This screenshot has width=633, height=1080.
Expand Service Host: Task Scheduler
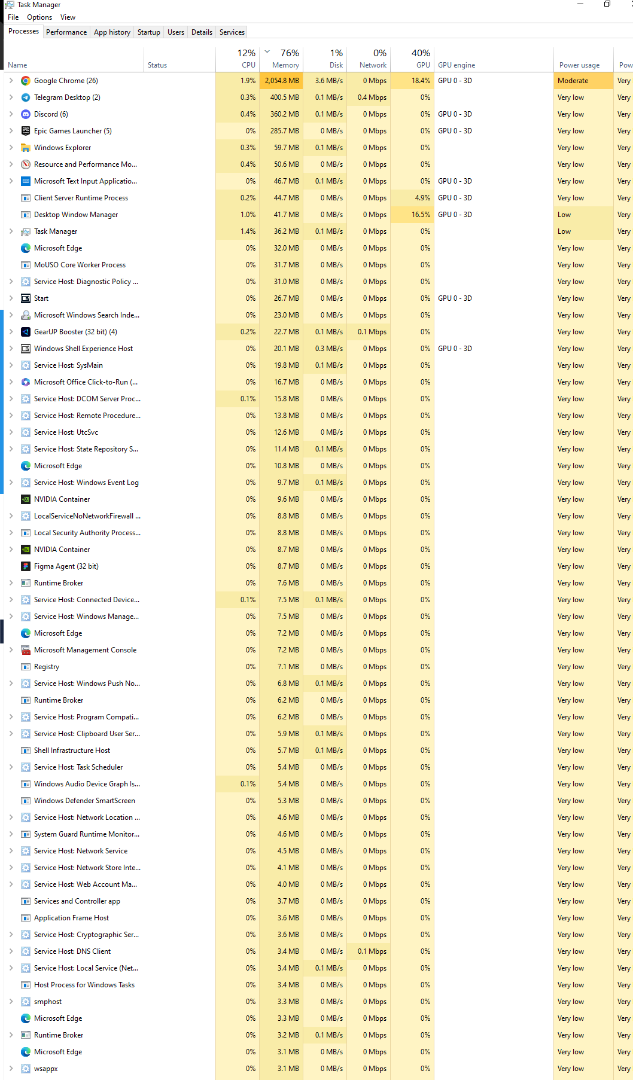point(11,767)
